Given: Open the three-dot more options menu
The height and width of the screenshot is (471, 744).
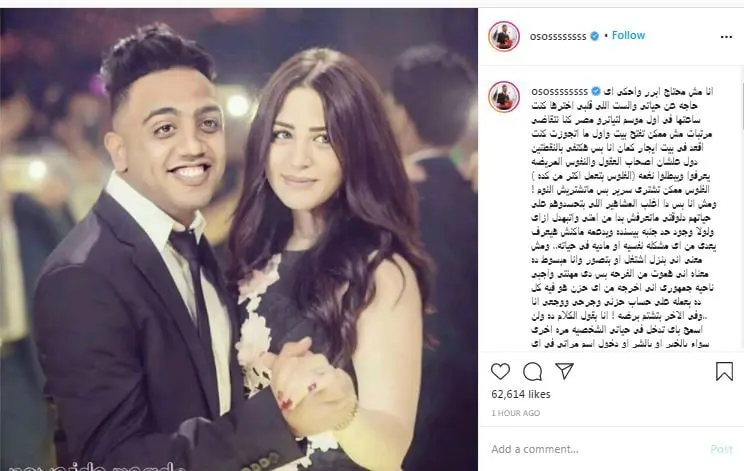Looking at the screenshot, I should (726, 37).
